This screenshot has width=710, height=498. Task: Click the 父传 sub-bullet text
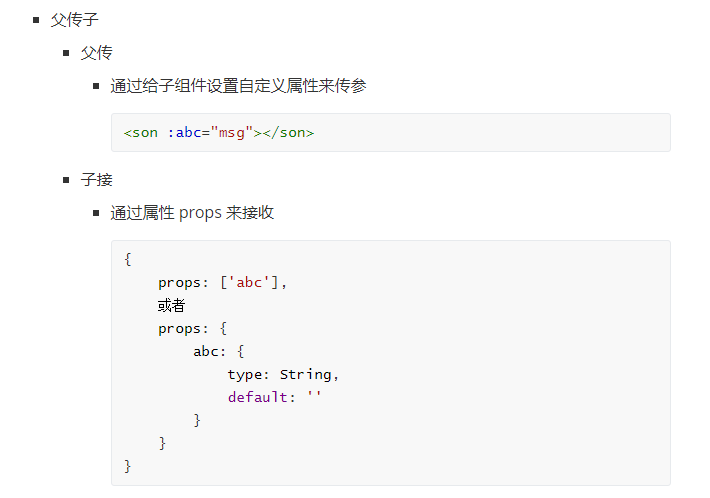tap(96, 53)
